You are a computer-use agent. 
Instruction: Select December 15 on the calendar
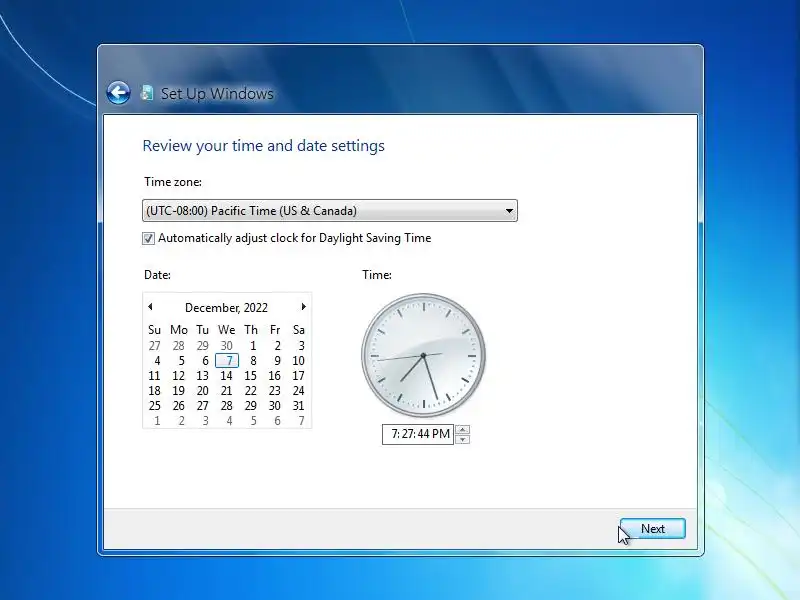pos(251,376)
